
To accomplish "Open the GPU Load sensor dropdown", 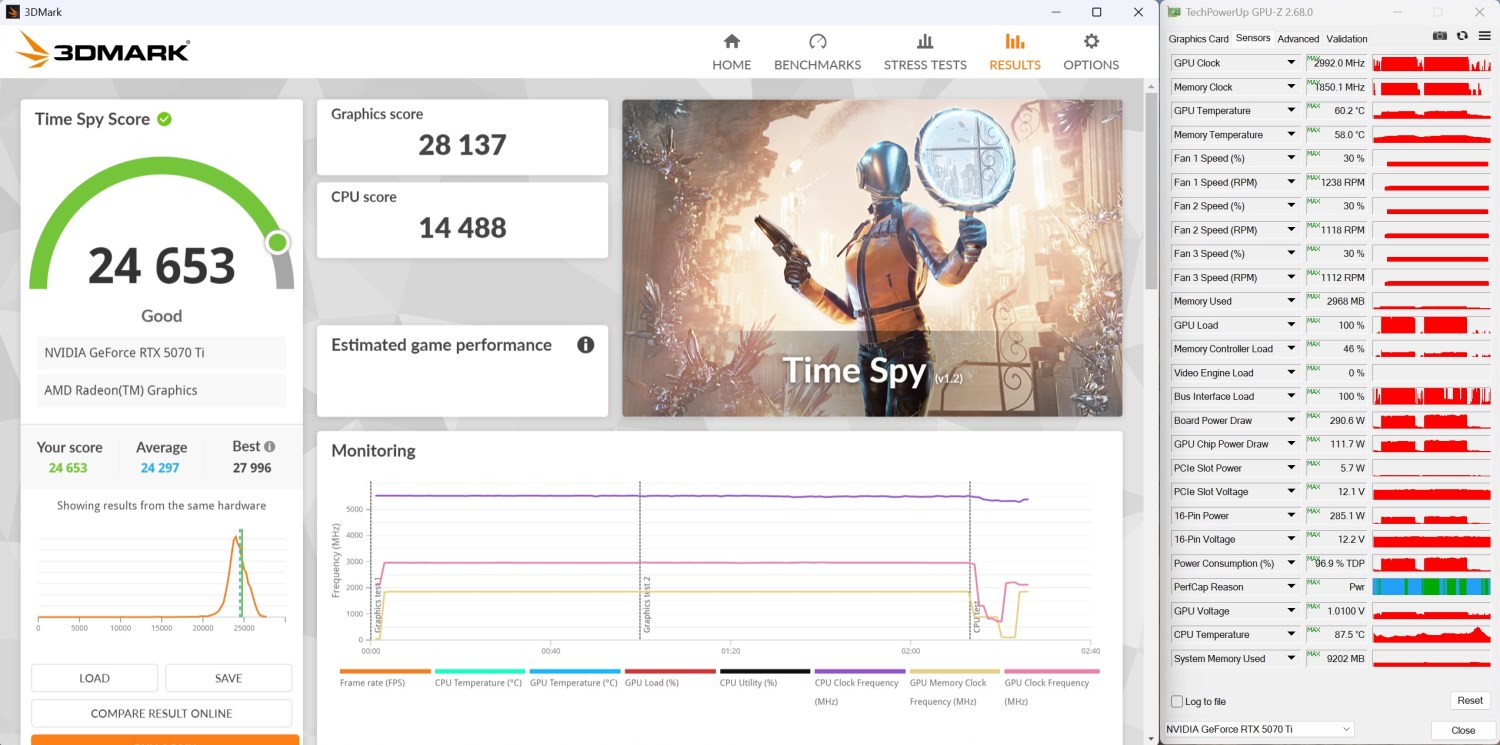I will (x=1291, y=325).
